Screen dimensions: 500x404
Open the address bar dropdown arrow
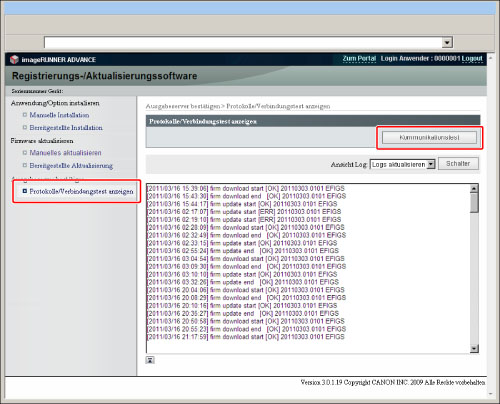[x=447, y=42]
